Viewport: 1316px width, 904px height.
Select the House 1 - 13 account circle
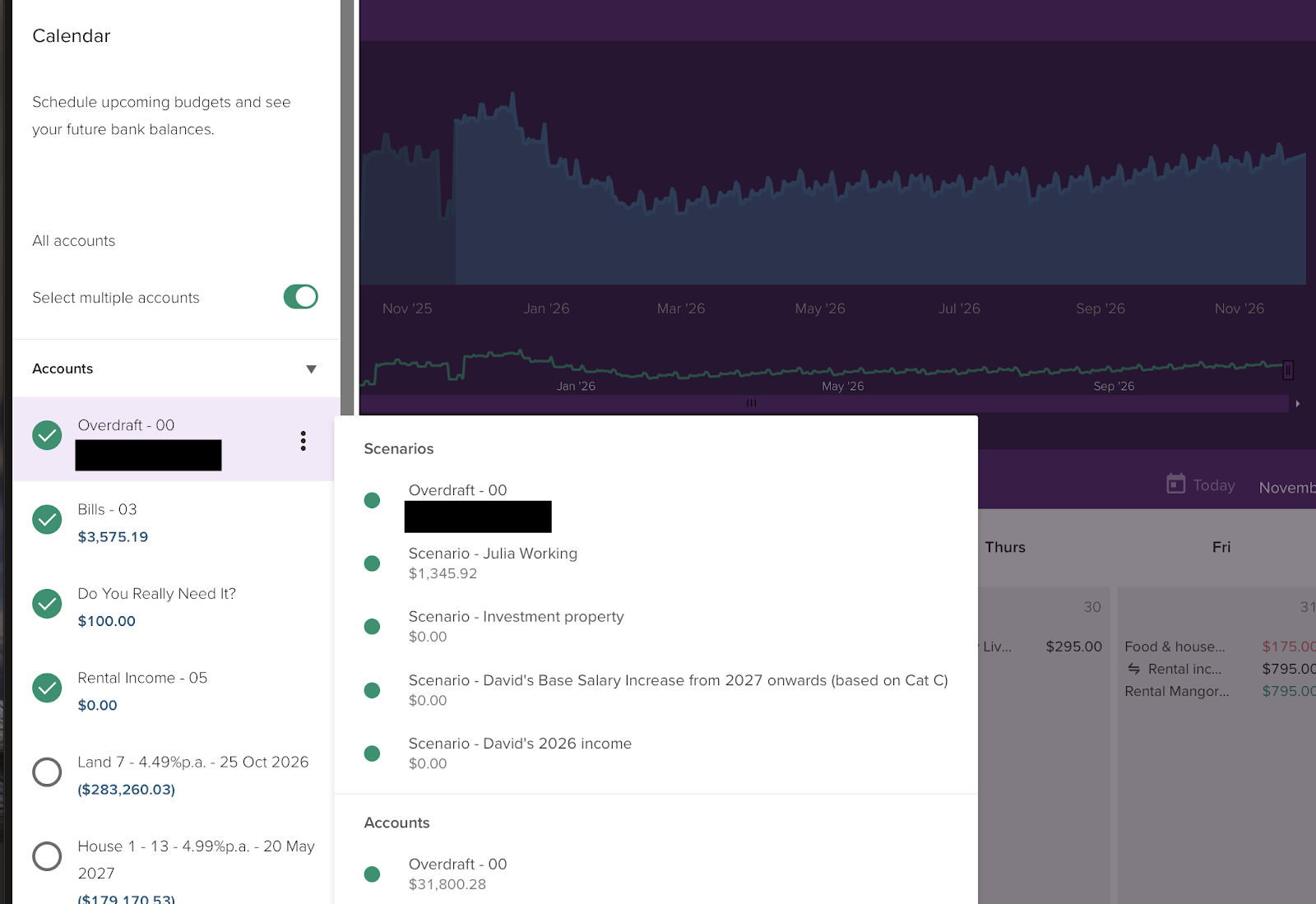pyautogui.click(x=47, y=856)
